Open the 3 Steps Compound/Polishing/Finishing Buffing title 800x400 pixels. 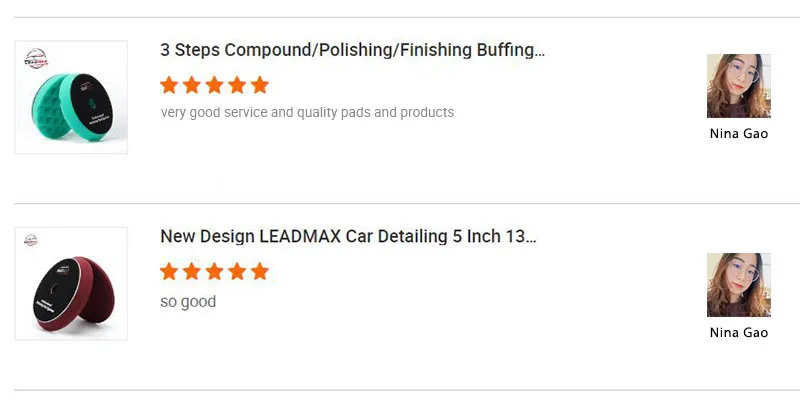pos(352,50)
